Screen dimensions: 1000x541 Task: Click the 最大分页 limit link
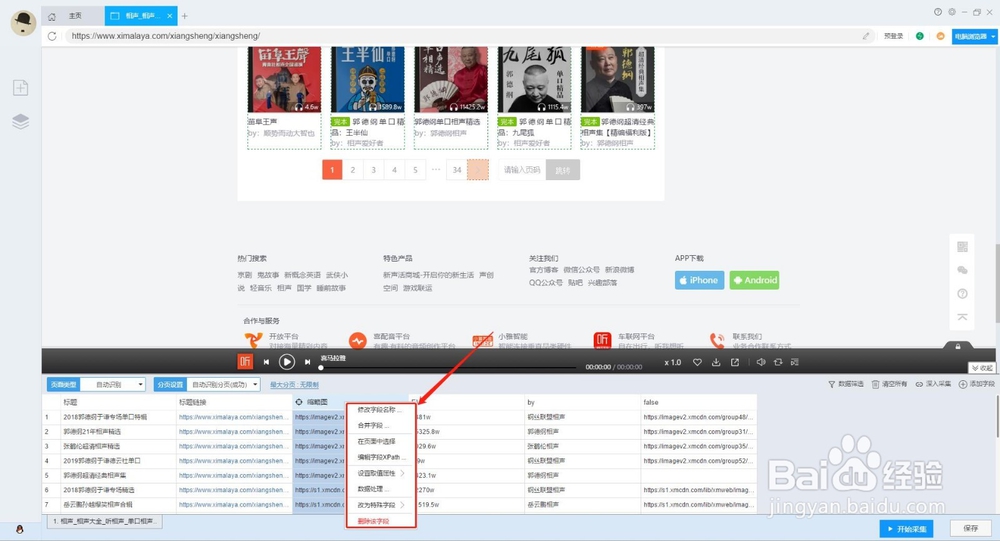point(294,385)
